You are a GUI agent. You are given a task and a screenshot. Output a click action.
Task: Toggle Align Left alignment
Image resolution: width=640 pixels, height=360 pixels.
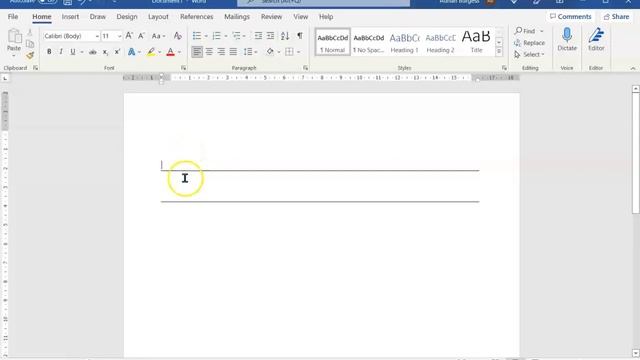tap(197, 52)
